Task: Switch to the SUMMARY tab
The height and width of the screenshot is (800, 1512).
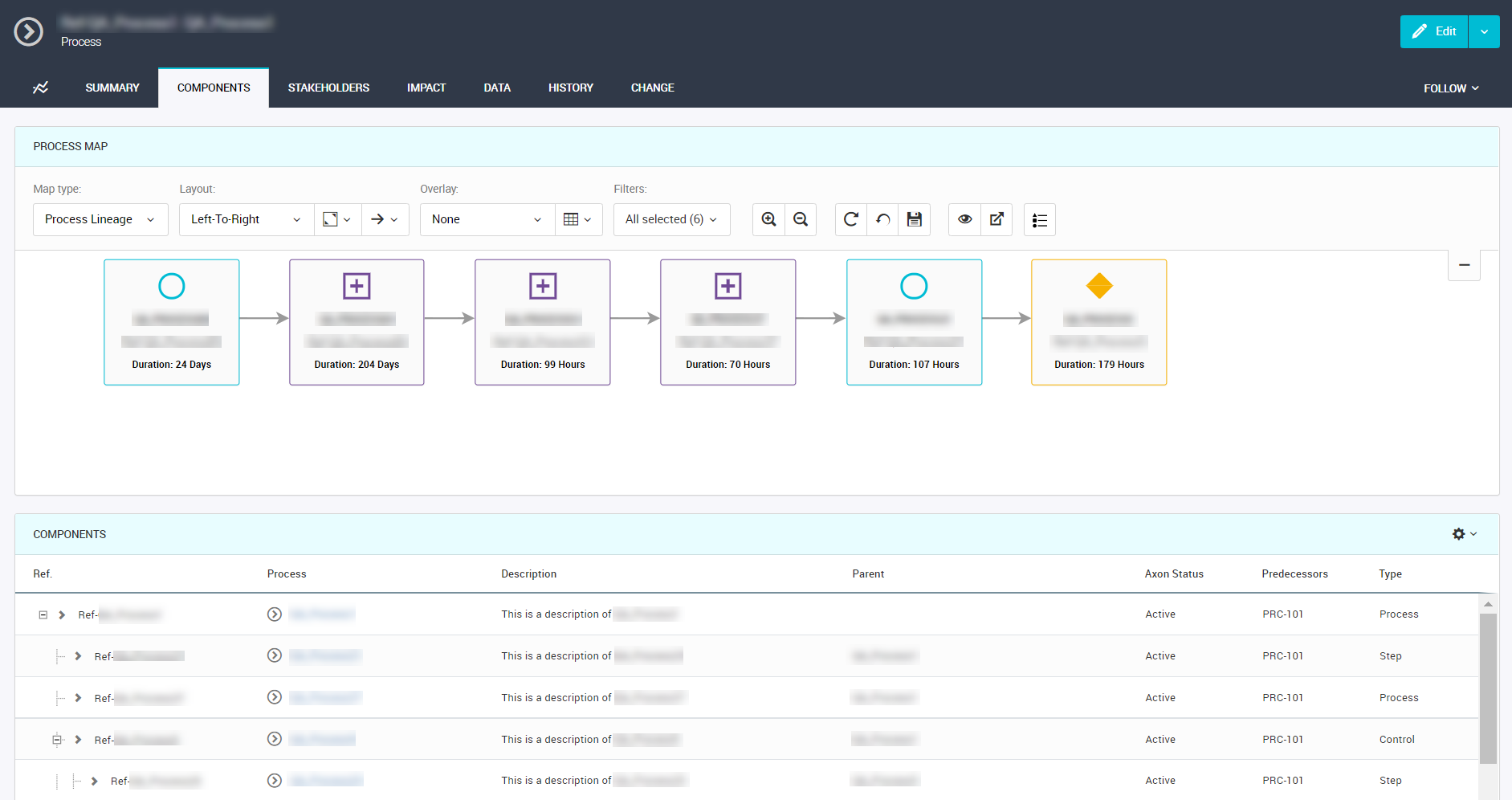Action: click(x=112, y=88)
